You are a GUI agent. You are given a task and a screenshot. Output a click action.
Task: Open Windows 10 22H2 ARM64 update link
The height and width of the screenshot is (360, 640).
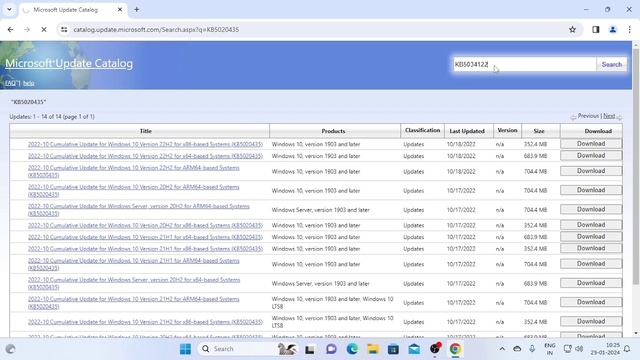pos(133,171)
